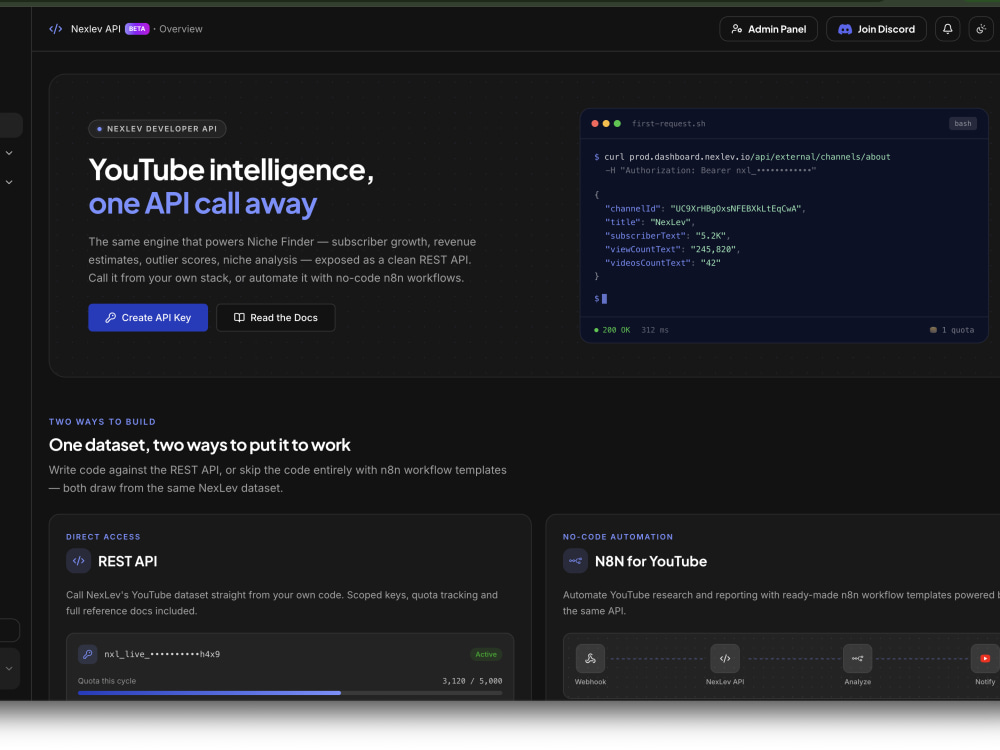Click the DIRECT ACCESS label
Image resolution: width=1000 pixels, height=750 pixels.
click(103, 537)
